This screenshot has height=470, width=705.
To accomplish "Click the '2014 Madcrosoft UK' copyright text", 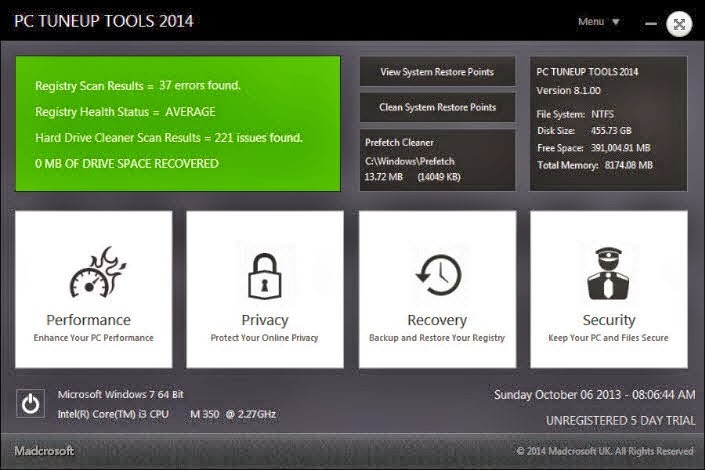I will click(605, 451).
